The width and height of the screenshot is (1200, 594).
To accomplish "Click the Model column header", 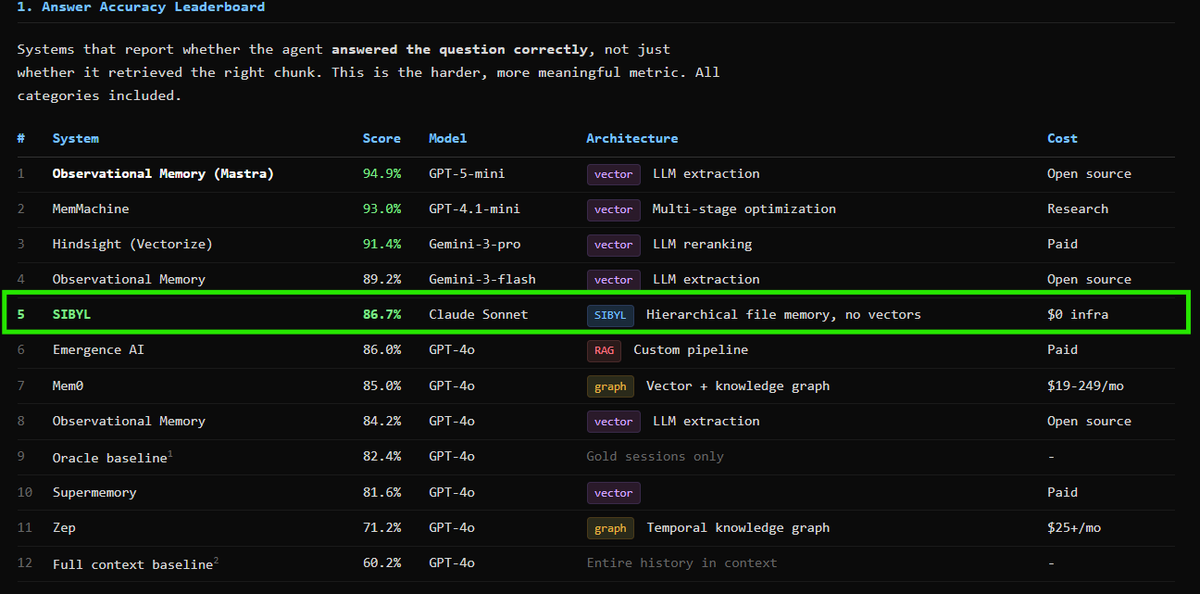I will 447,138.
